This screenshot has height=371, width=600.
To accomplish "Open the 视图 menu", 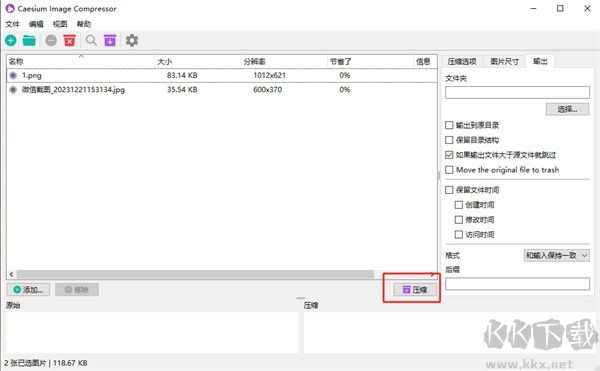I will click(60, 24).
